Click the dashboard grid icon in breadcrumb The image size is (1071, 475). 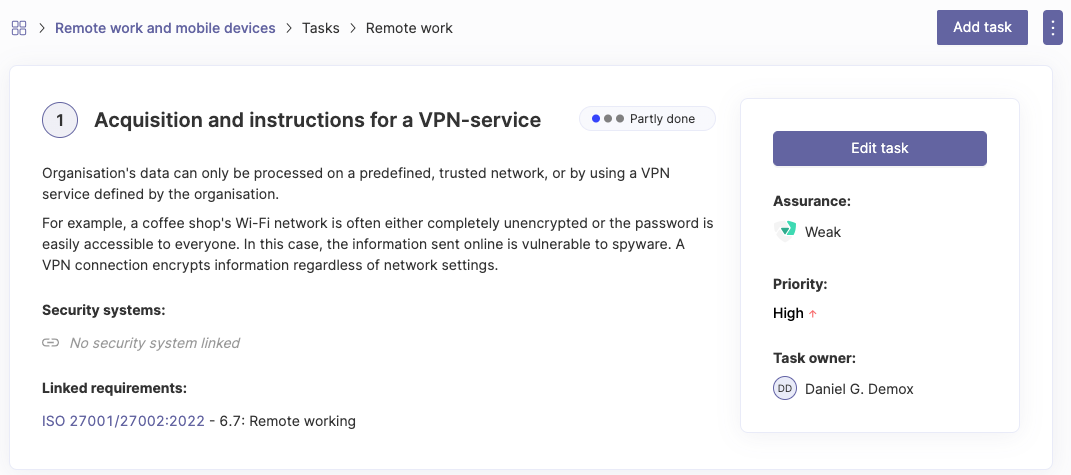[19, 28]
